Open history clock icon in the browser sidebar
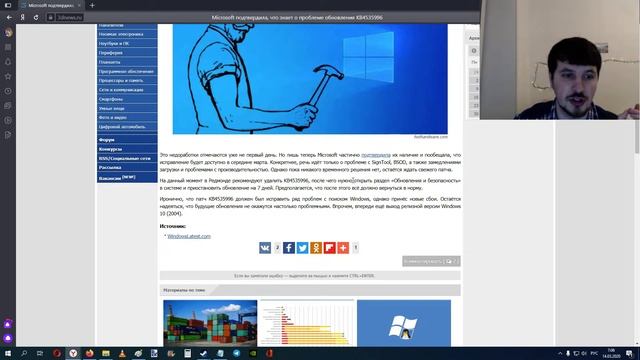The width and height of the screenshot is (640, 360). (8, 91)
